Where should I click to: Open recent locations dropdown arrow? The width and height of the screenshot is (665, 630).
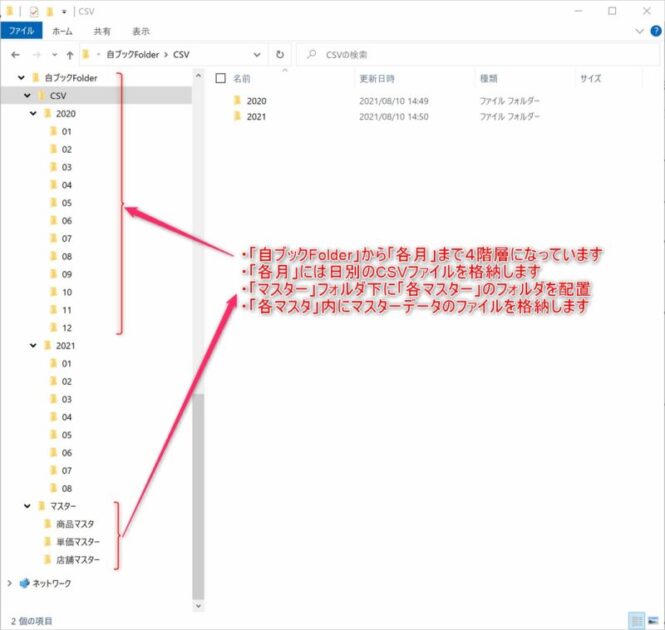pos(54,55)
